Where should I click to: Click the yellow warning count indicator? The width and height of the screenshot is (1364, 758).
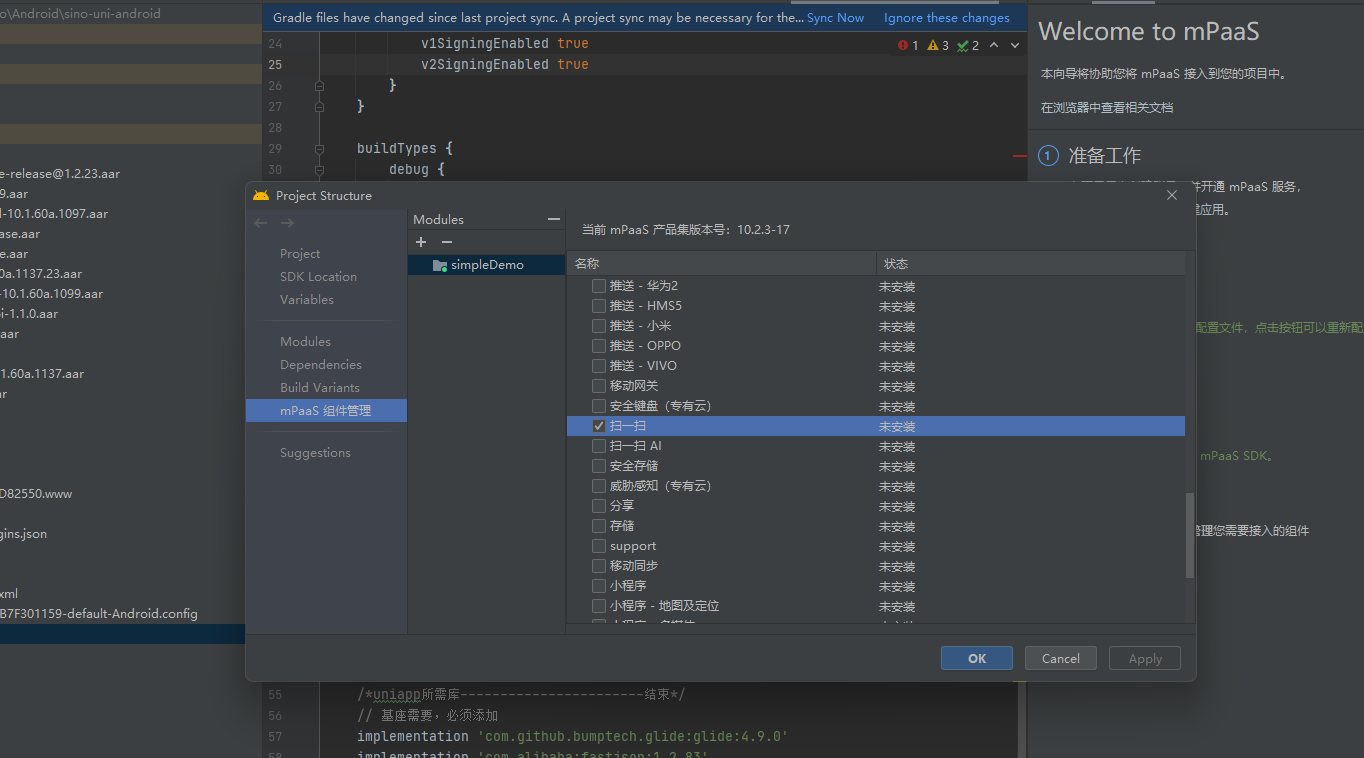pyautogui.click(x=938, y=45)
